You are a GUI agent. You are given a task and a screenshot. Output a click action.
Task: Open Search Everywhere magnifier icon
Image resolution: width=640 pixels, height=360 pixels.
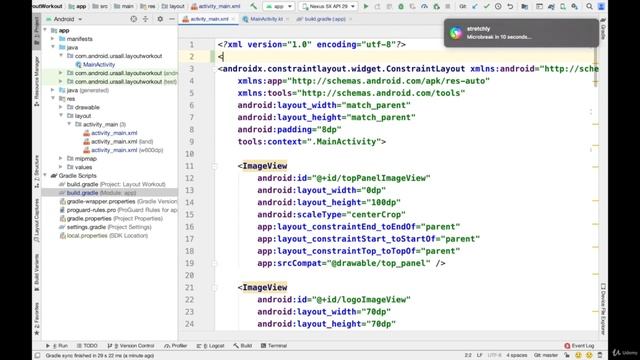[589, 7]
